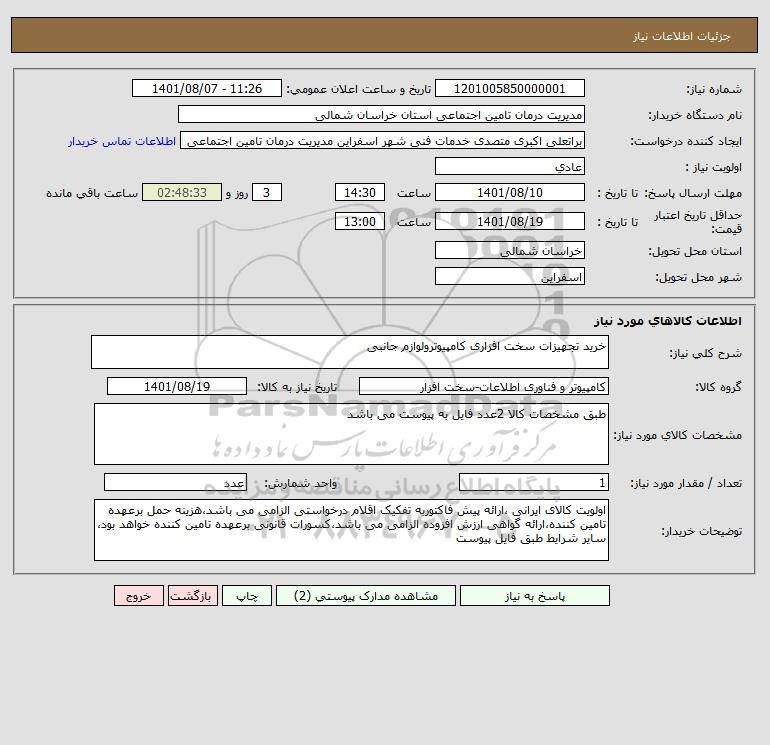This screenshot has width=770, height=745.
Task: Click the request creator field براتعلی اکبری
Action: coord(383,140)
